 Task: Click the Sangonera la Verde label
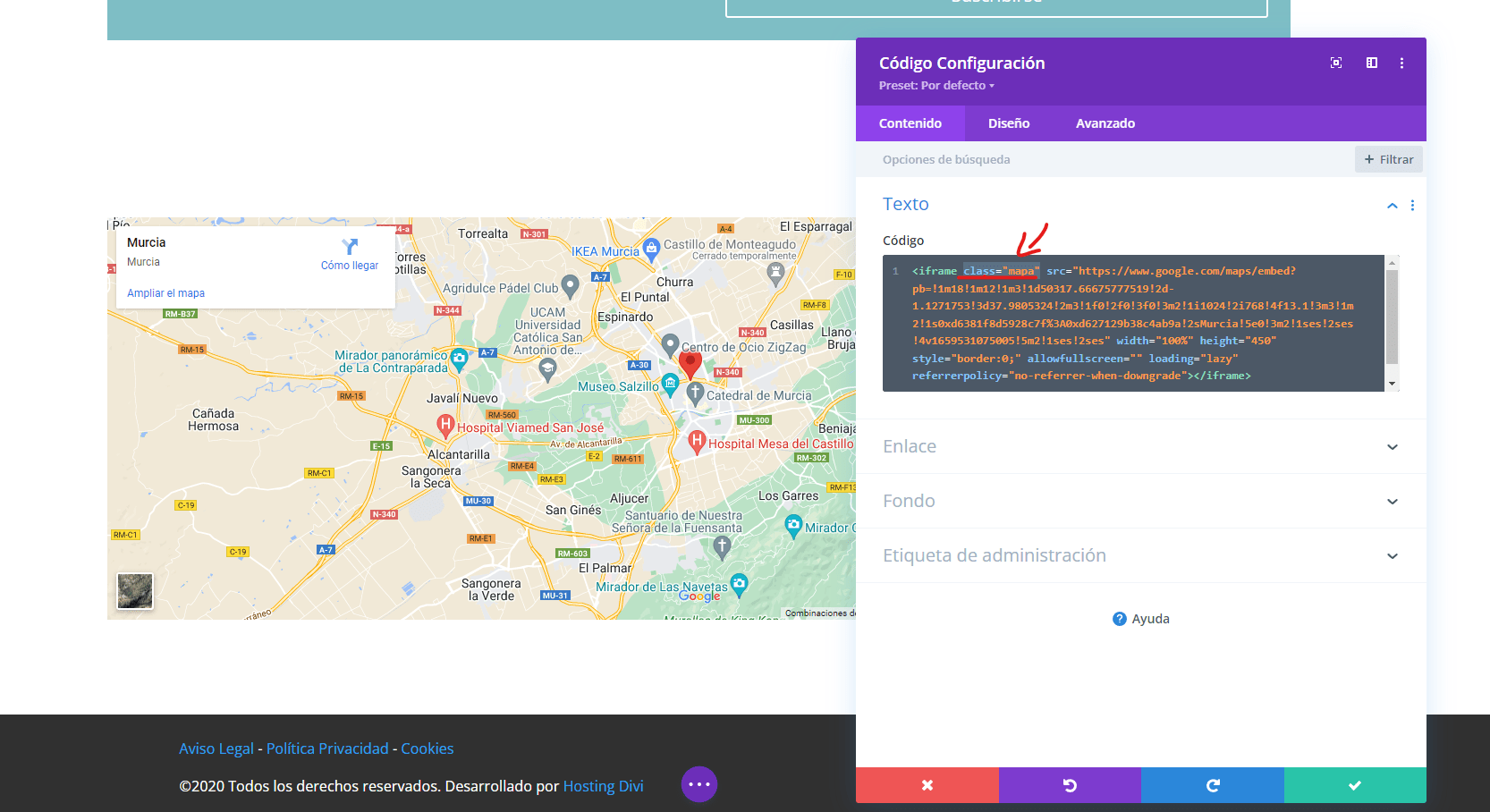tap(491, 589)
